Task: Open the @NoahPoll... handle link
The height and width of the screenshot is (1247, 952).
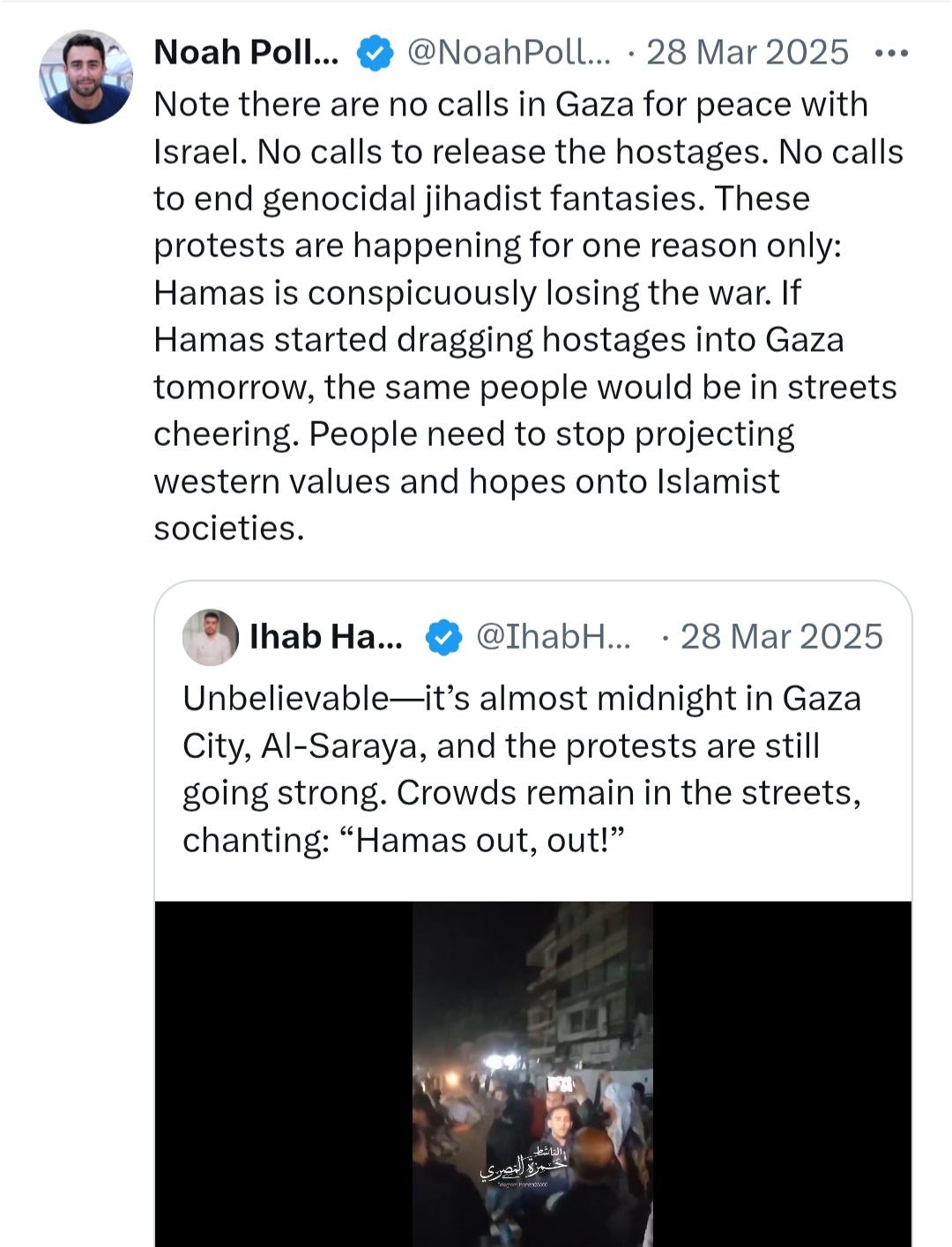Action: [x=509, y=53]
